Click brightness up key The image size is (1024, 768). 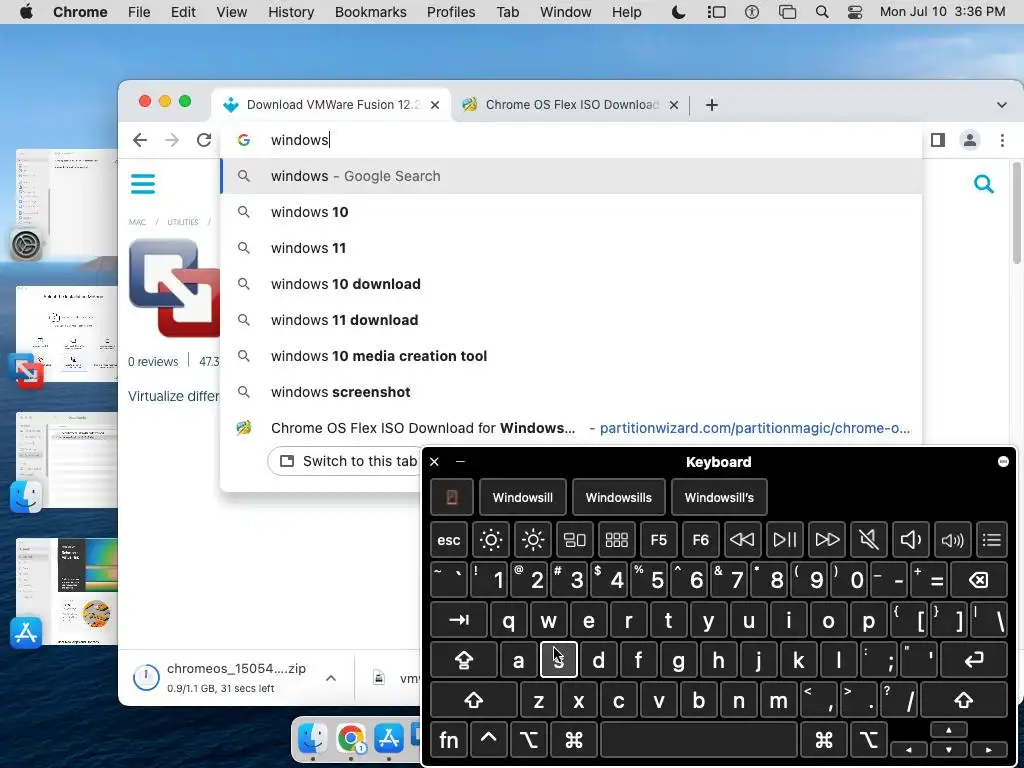coord(532,540)
